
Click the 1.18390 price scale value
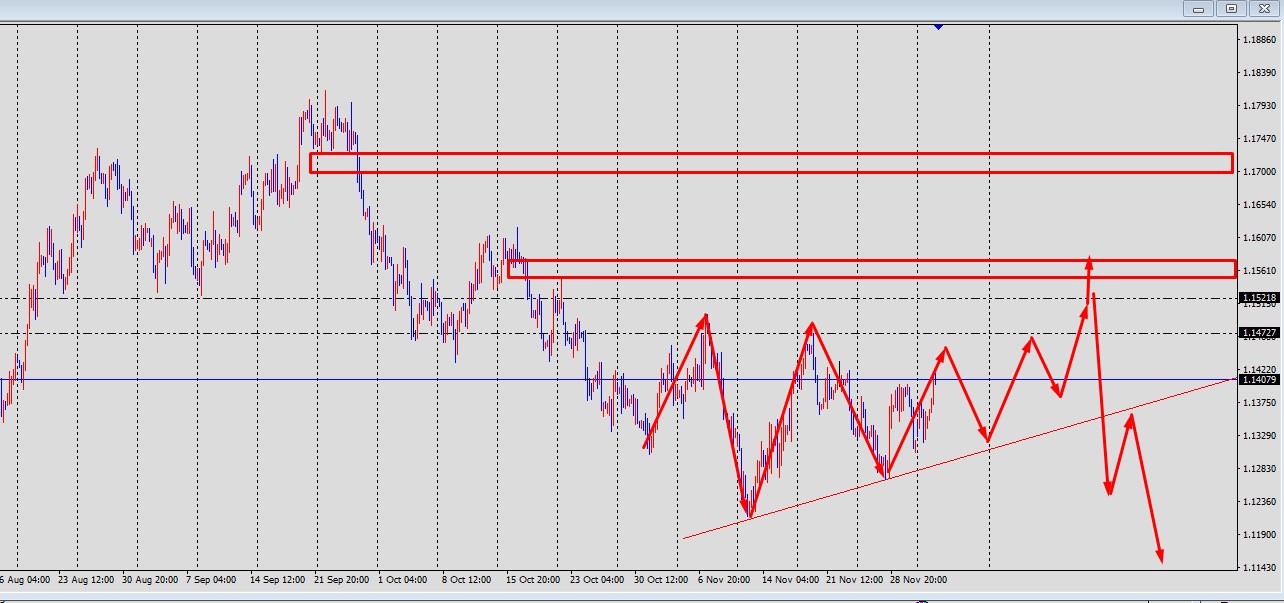1259,73
